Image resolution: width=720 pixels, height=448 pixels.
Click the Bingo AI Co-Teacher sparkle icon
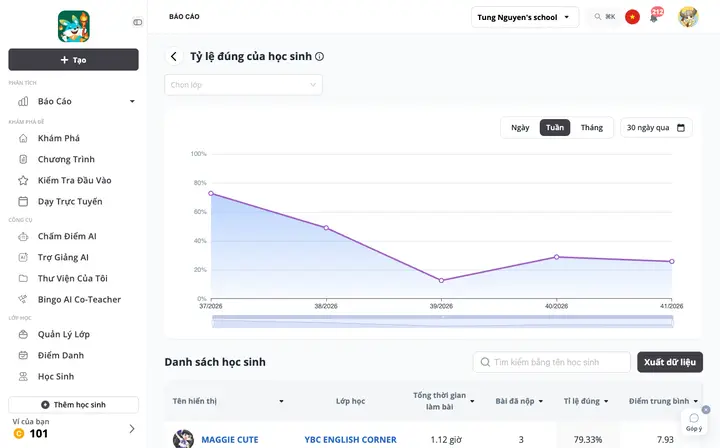click(23, 299)
